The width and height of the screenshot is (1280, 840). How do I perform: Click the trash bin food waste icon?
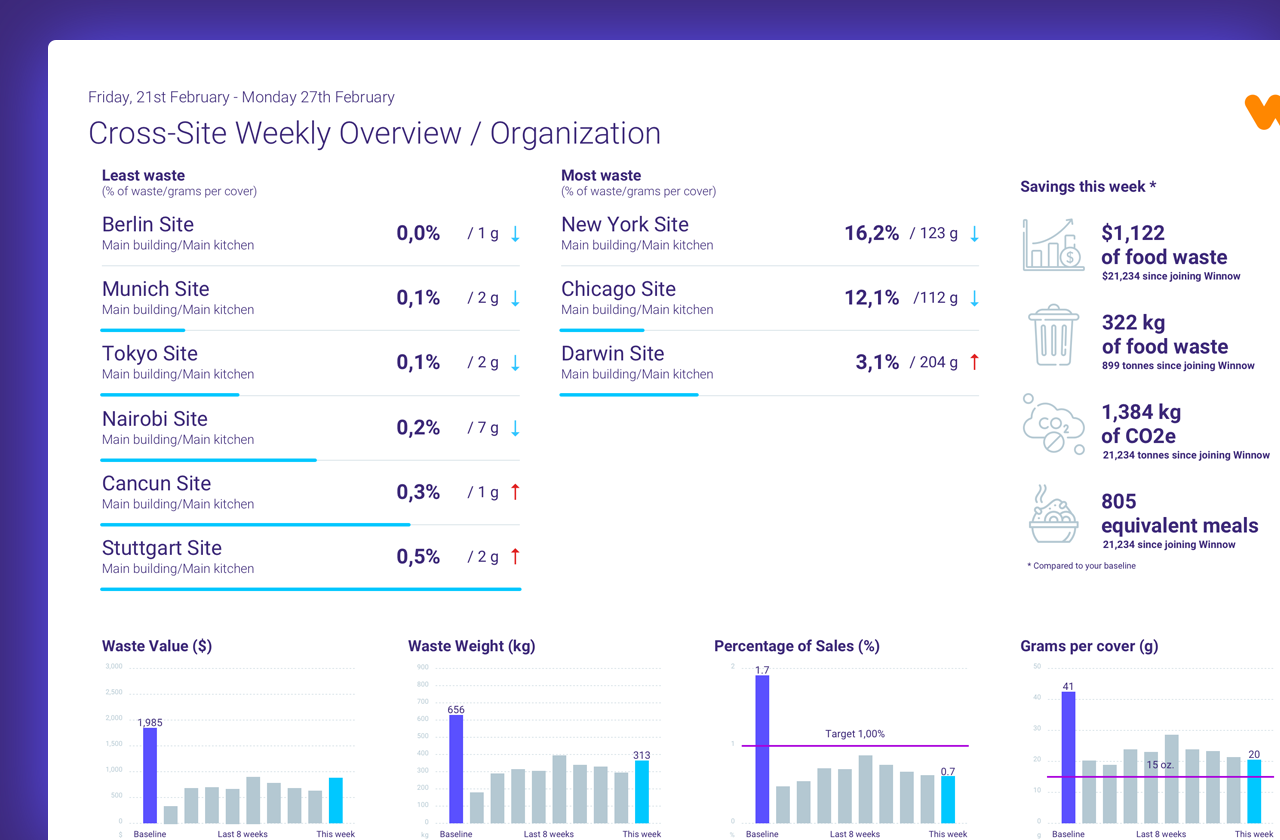click(x=1053, y=335)
